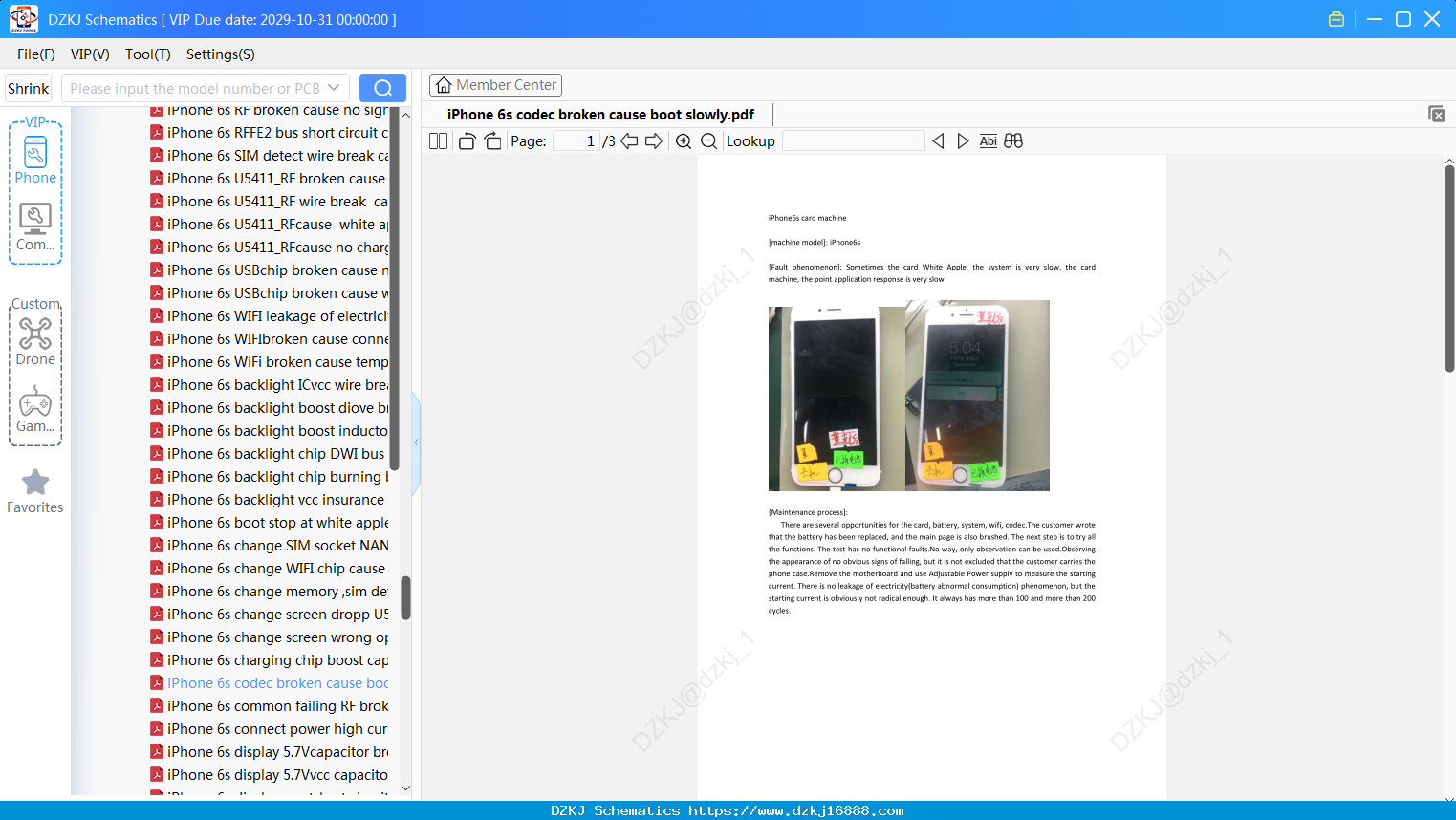
Task: Click the PDF page number field
Action: pyautogui.click(x=576, y=141)
